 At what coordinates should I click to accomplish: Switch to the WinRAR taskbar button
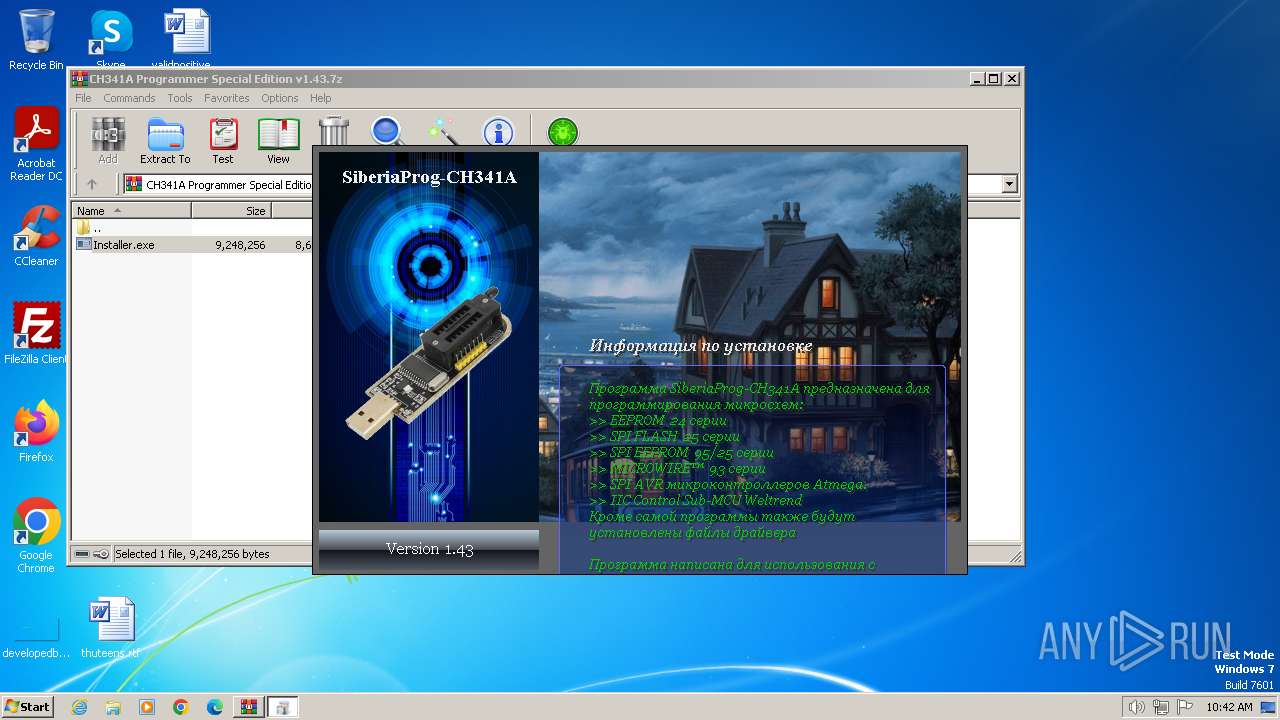[x=249, y=707]
